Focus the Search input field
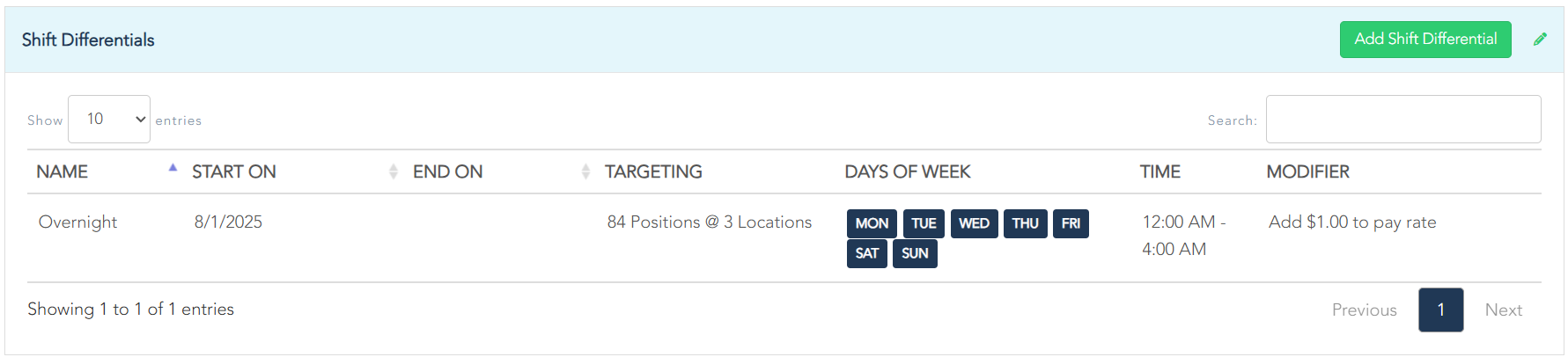Image resolution: width=1568 pixels, height=357 pixels. coord(1402,119)
